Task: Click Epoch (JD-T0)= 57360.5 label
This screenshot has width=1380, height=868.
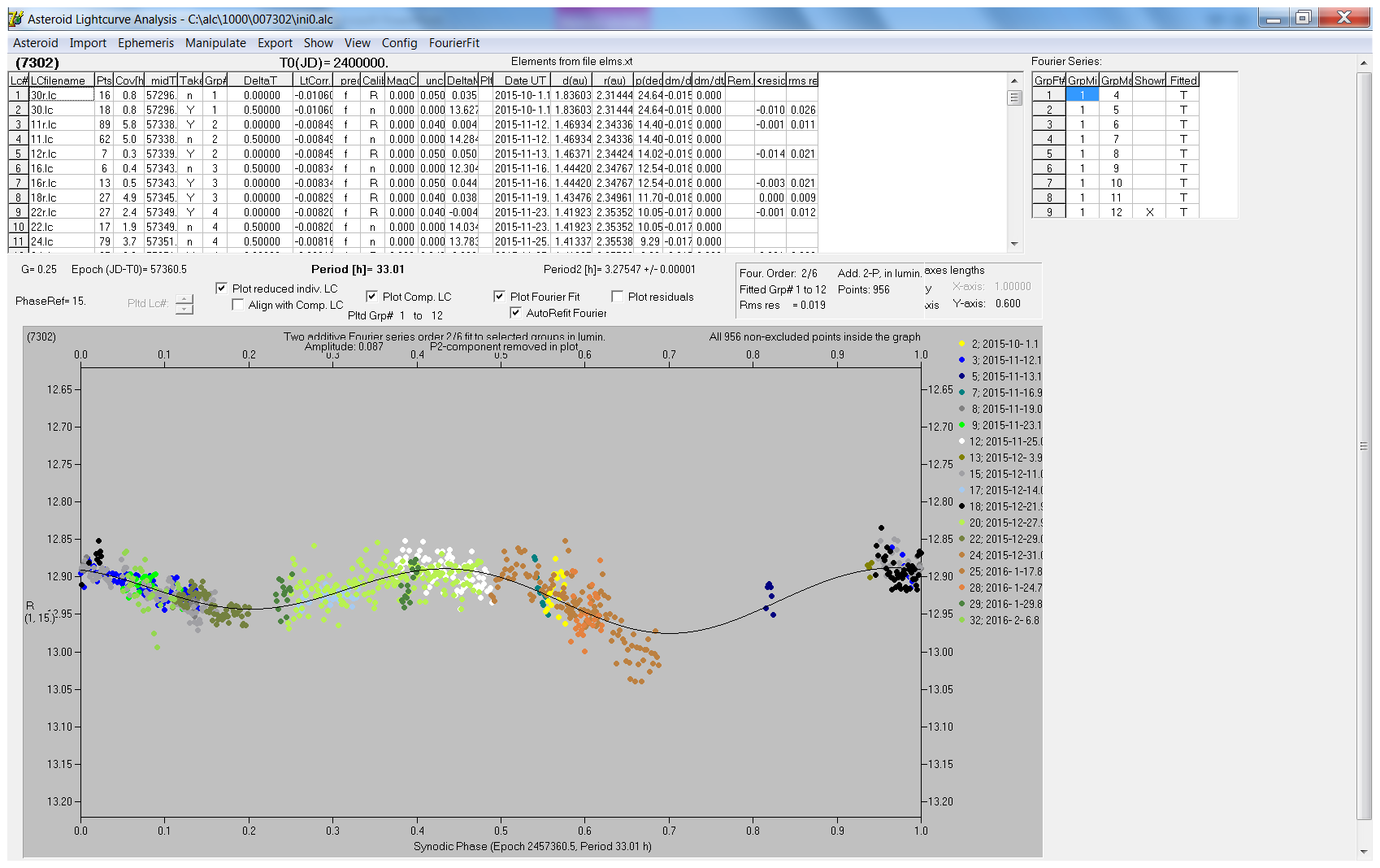Action: 129,269
